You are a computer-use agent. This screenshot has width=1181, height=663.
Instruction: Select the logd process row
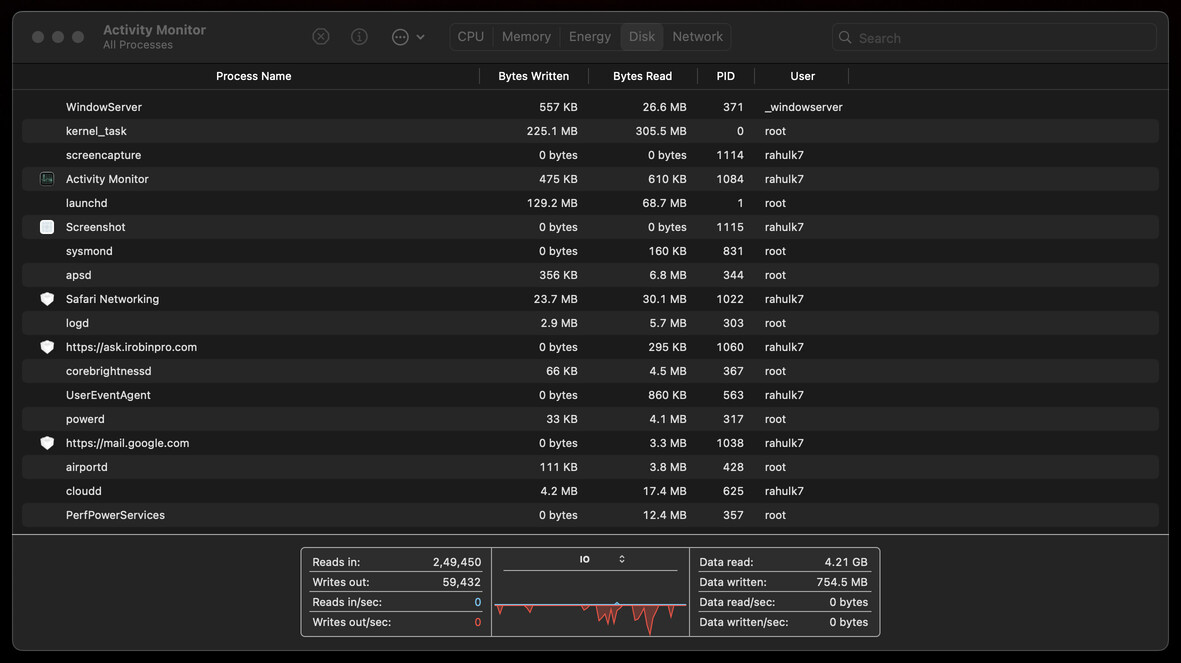pos(590,323)
